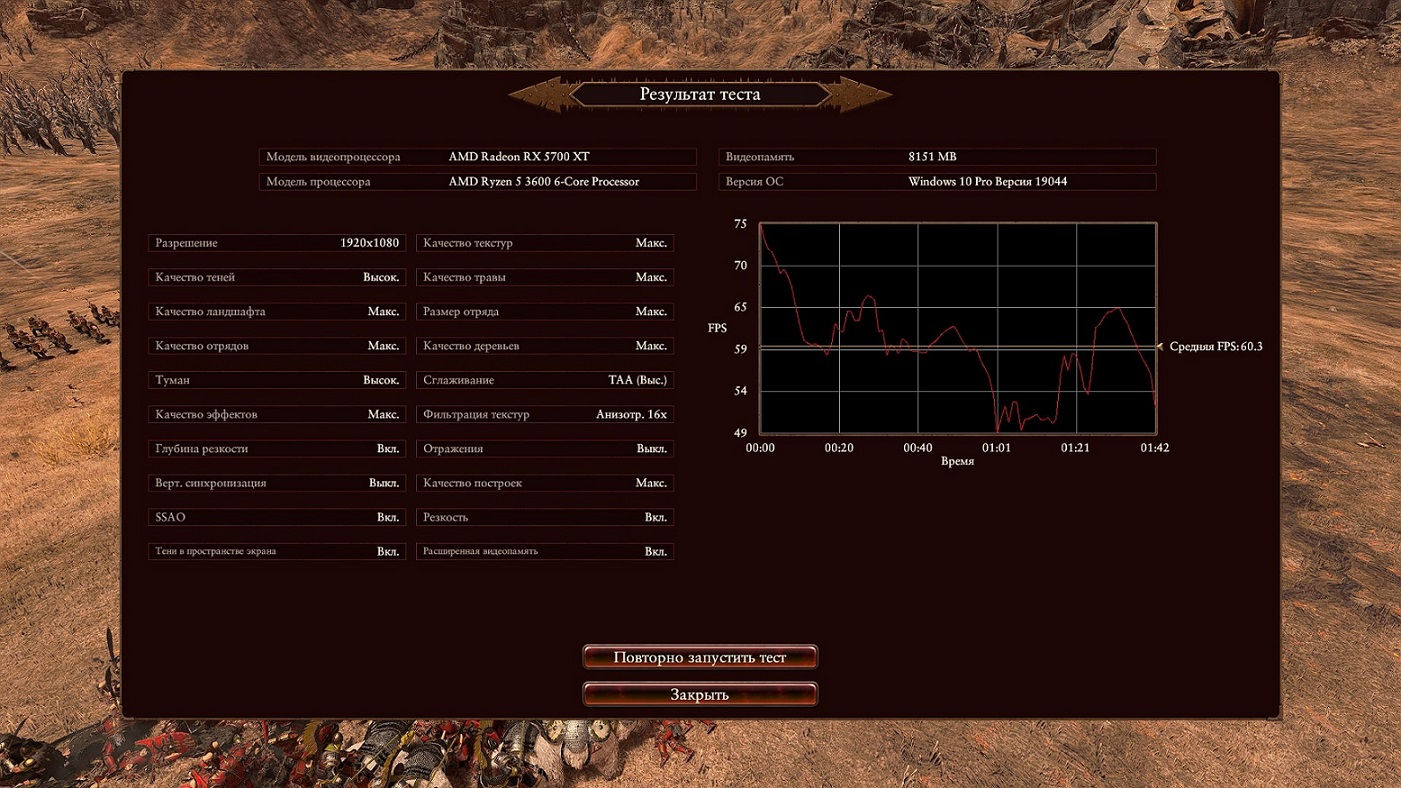Click the Туман setting row
This screenshot has height=788, width=1401.
pos(277,380)
